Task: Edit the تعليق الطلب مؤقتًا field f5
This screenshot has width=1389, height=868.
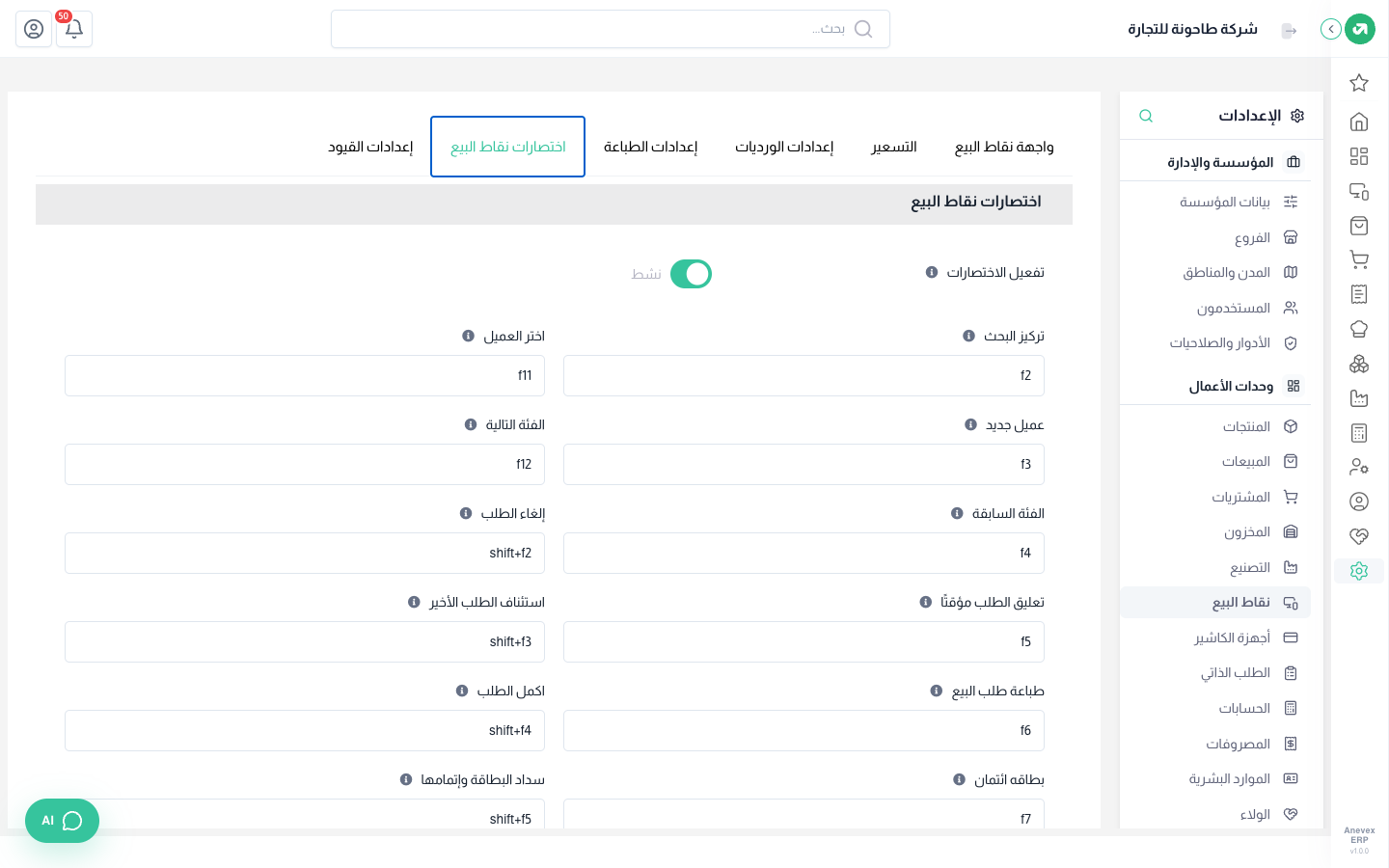Action: pyautogui.click(x=803, y=641)
